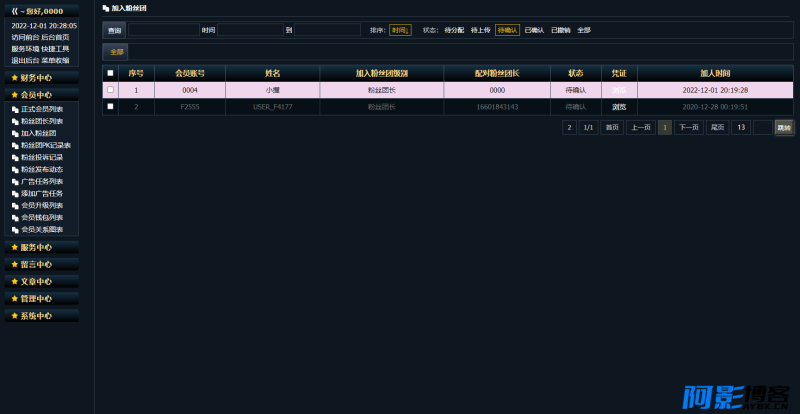The height and width of the screenshot is (414, 800).
Task: Click the 查询 search button
Action: [114, 30]
